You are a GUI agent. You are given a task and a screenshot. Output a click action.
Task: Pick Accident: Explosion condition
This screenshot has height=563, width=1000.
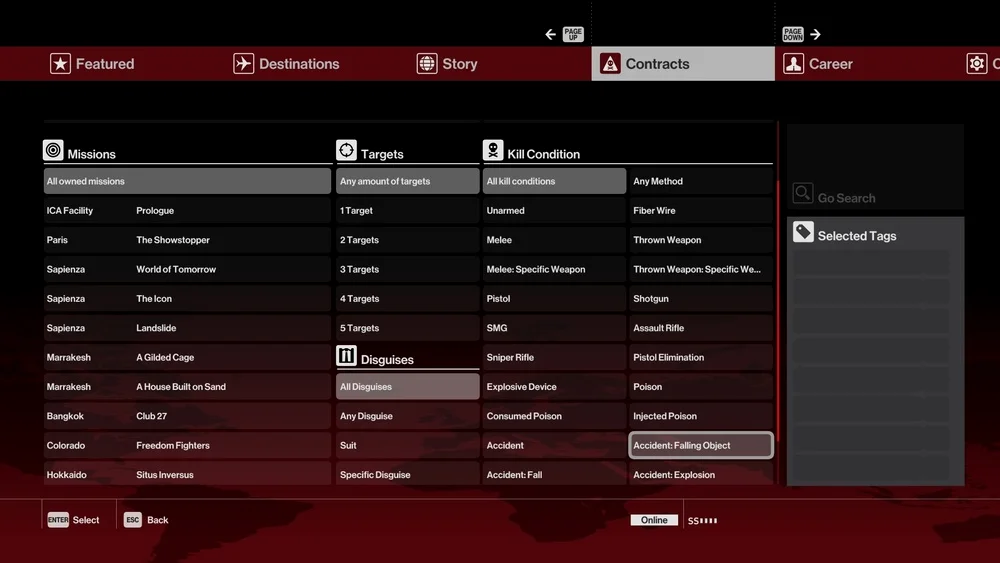pyautogui.click(x=701, y=474)
